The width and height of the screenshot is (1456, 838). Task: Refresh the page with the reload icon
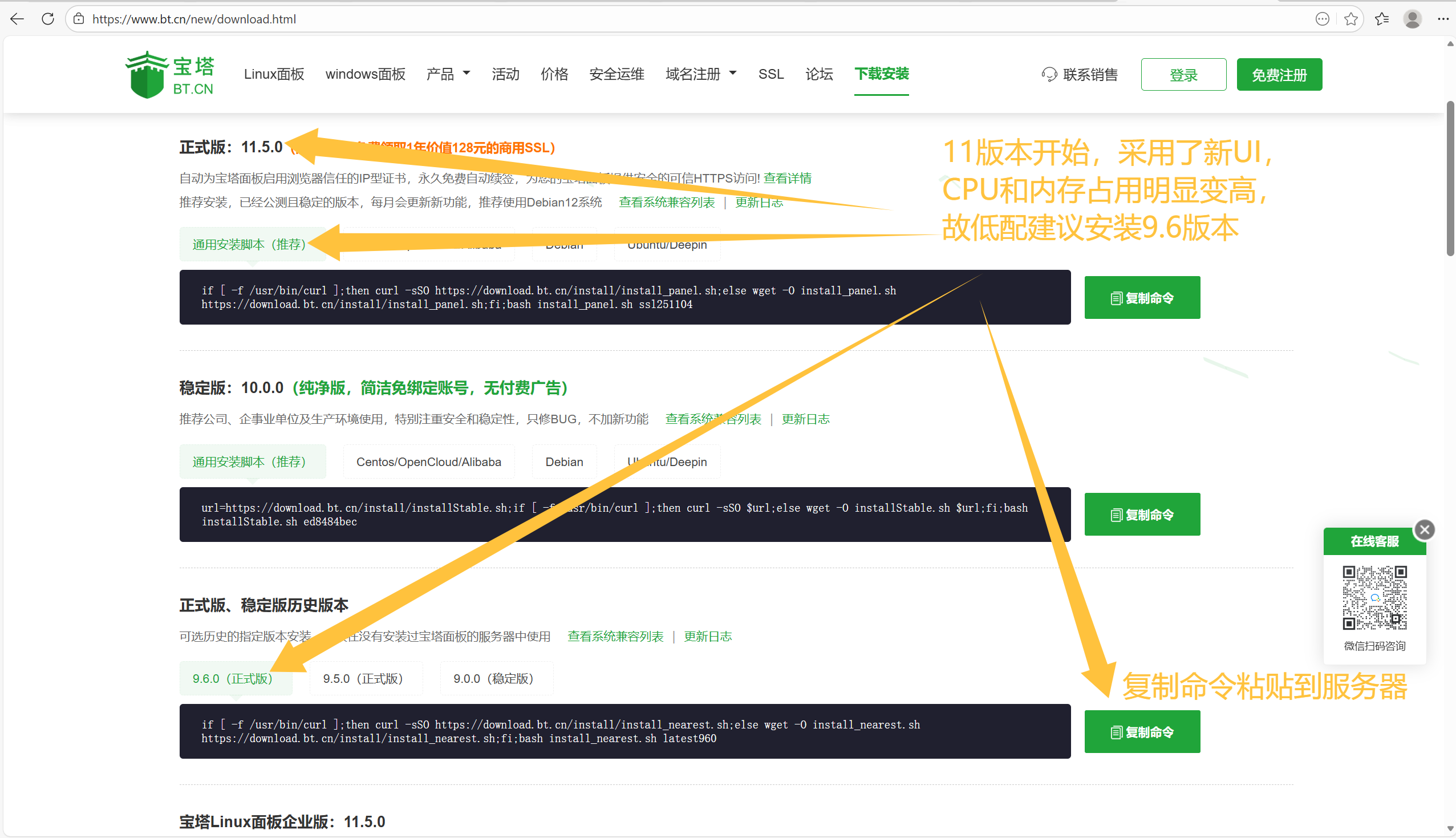point(48,19)
